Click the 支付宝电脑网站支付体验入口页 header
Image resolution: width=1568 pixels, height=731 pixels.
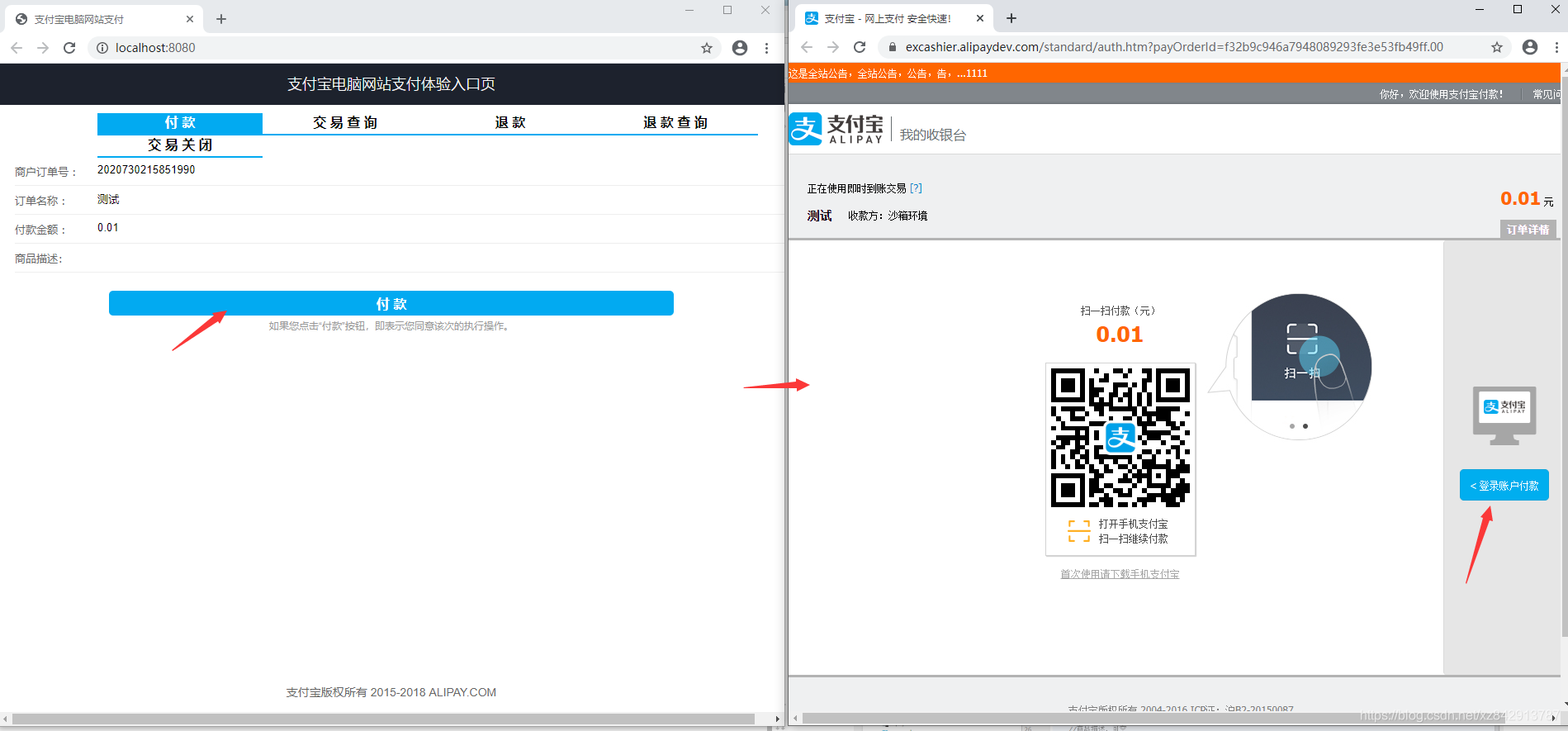coord(391,84)
